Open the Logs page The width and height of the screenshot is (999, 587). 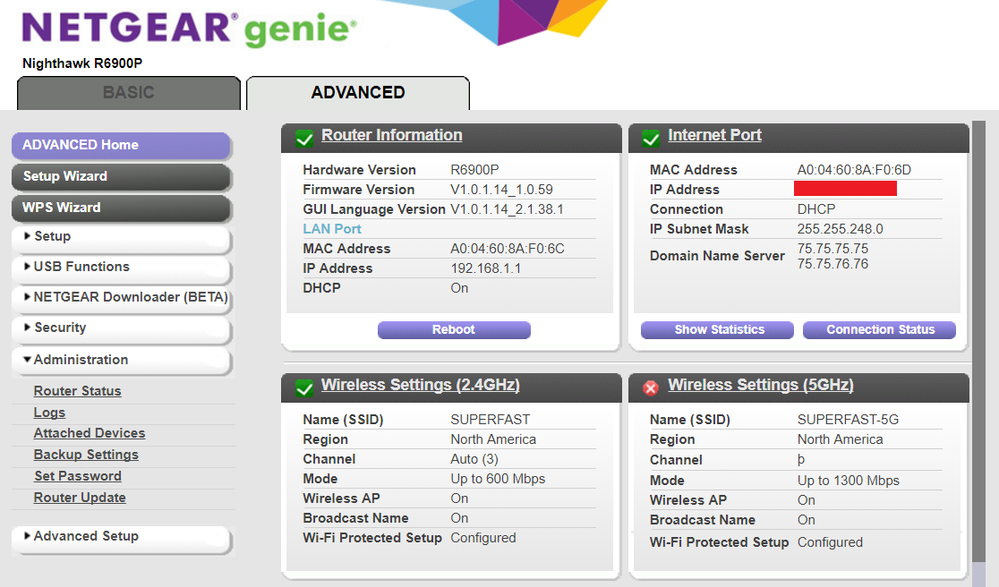pos(50,412)
